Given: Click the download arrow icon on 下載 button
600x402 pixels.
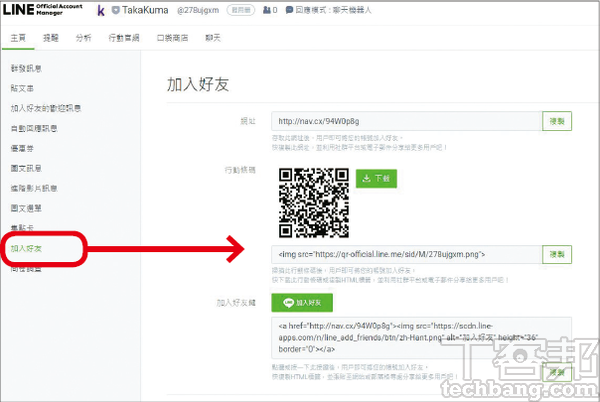Looking at the screenshot, I should pos(366,179).
